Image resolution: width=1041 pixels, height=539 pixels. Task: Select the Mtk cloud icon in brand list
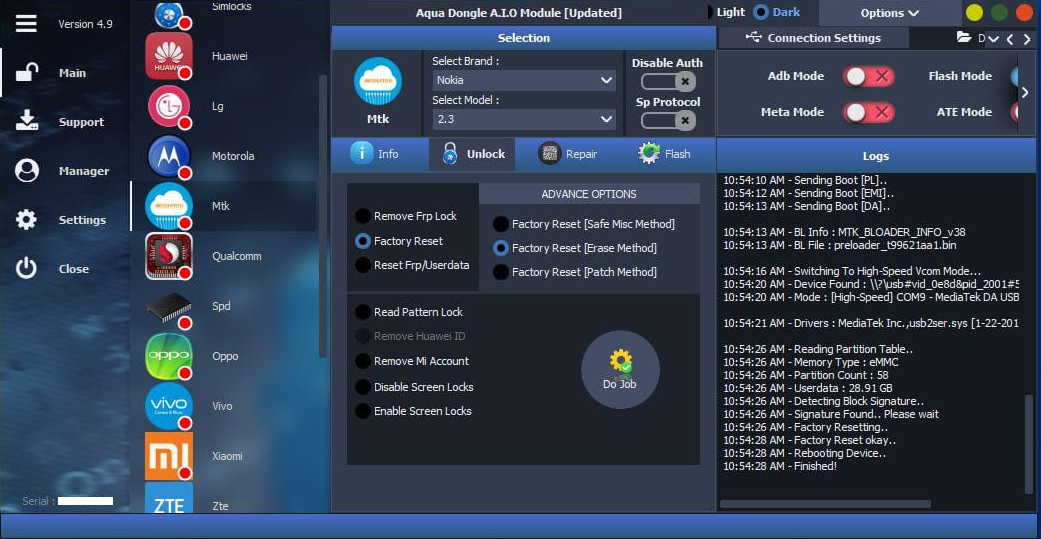169,206
